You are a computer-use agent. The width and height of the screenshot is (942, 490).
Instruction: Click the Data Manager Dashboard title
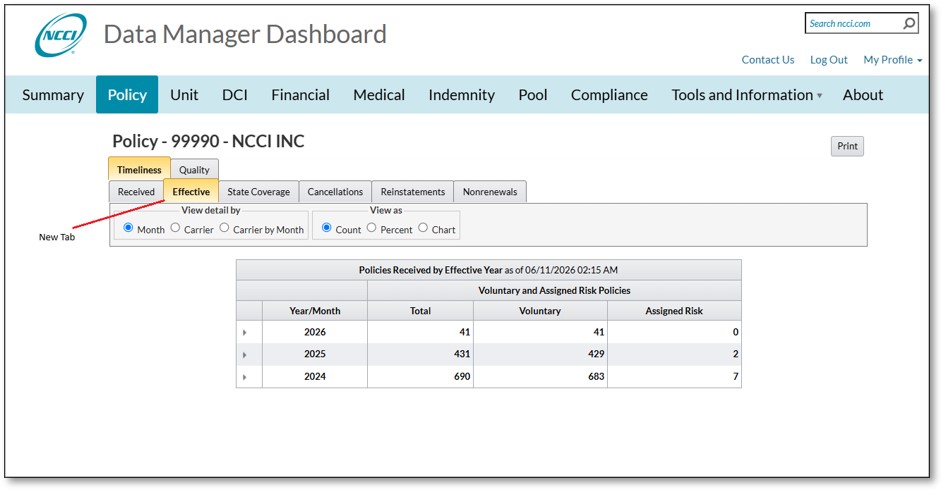(245, 34)
